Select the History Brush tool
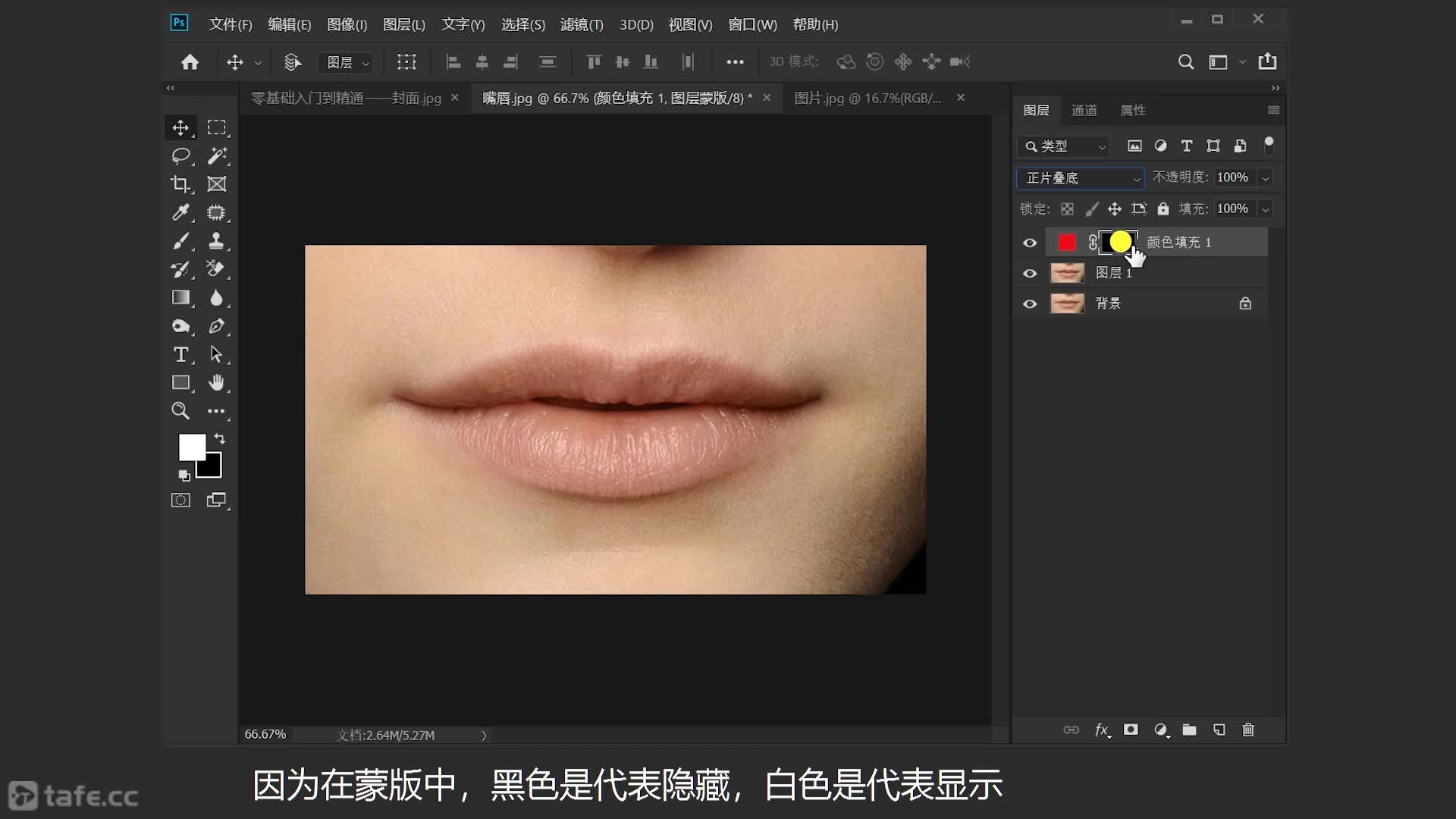 (x=180, y=269)
